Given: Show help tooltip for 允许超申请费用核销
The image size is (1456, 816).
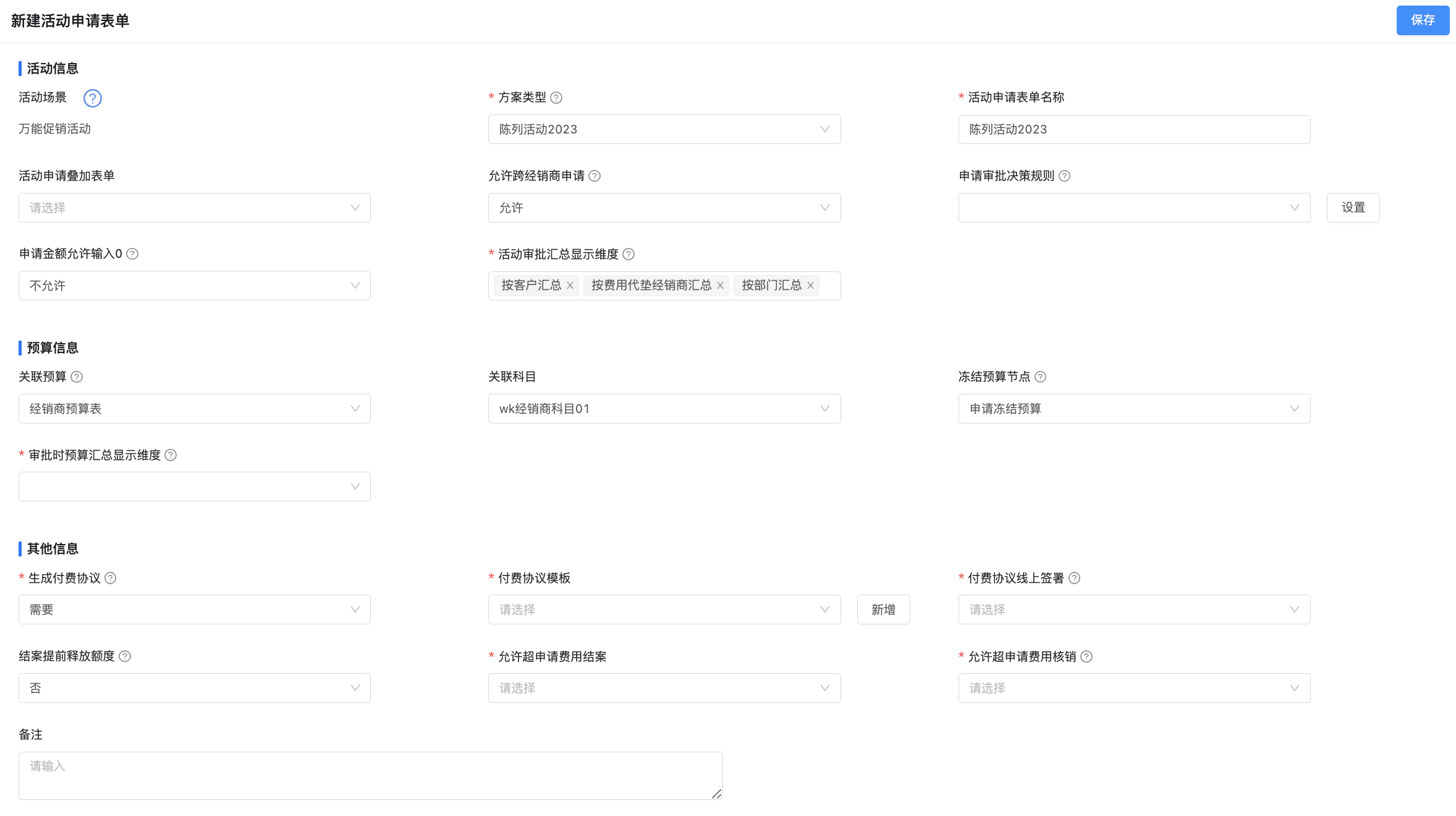Looking at the screenshot, I should coord(1086,657).
